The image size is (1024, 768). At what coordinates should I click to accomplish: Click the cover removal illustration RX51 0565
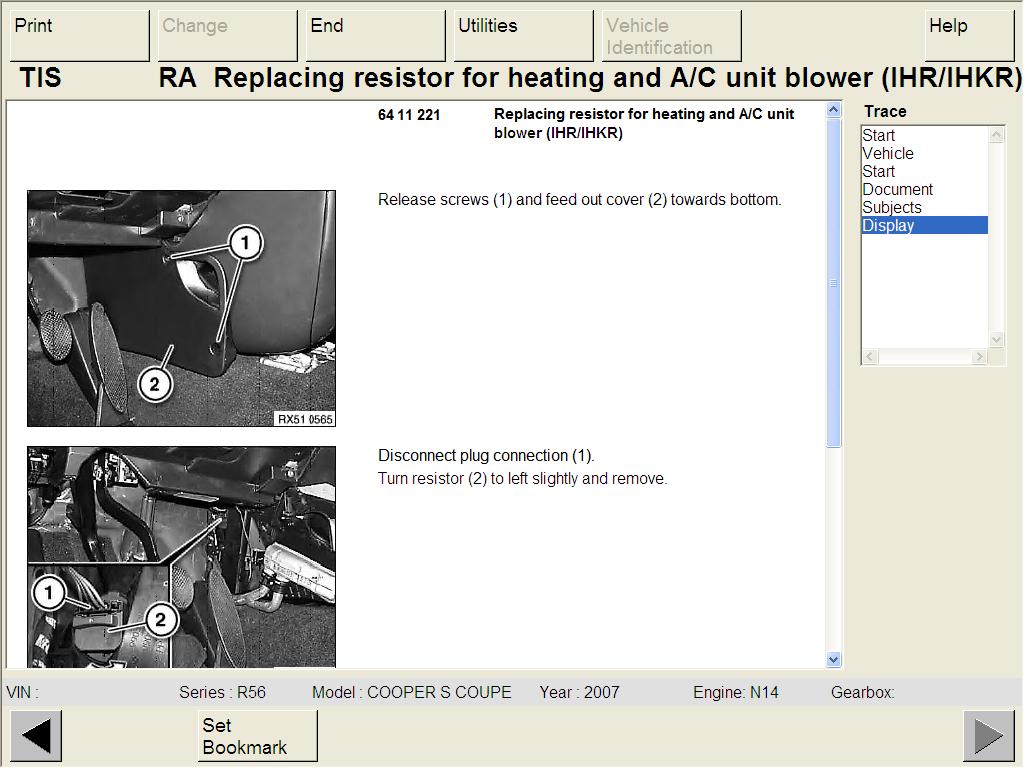181,308
